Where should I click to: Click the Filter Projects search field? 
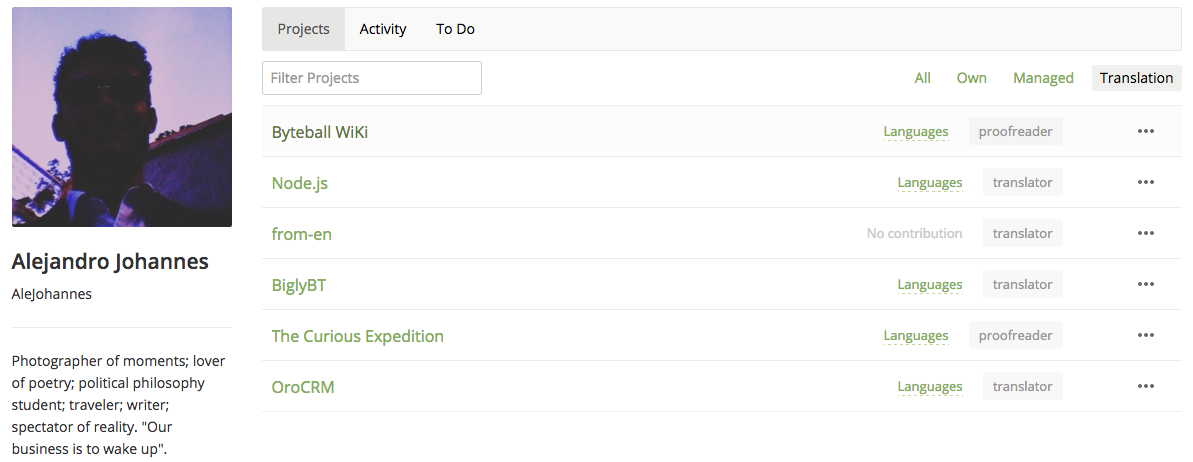pyautogui.click(x=372, y=78)
